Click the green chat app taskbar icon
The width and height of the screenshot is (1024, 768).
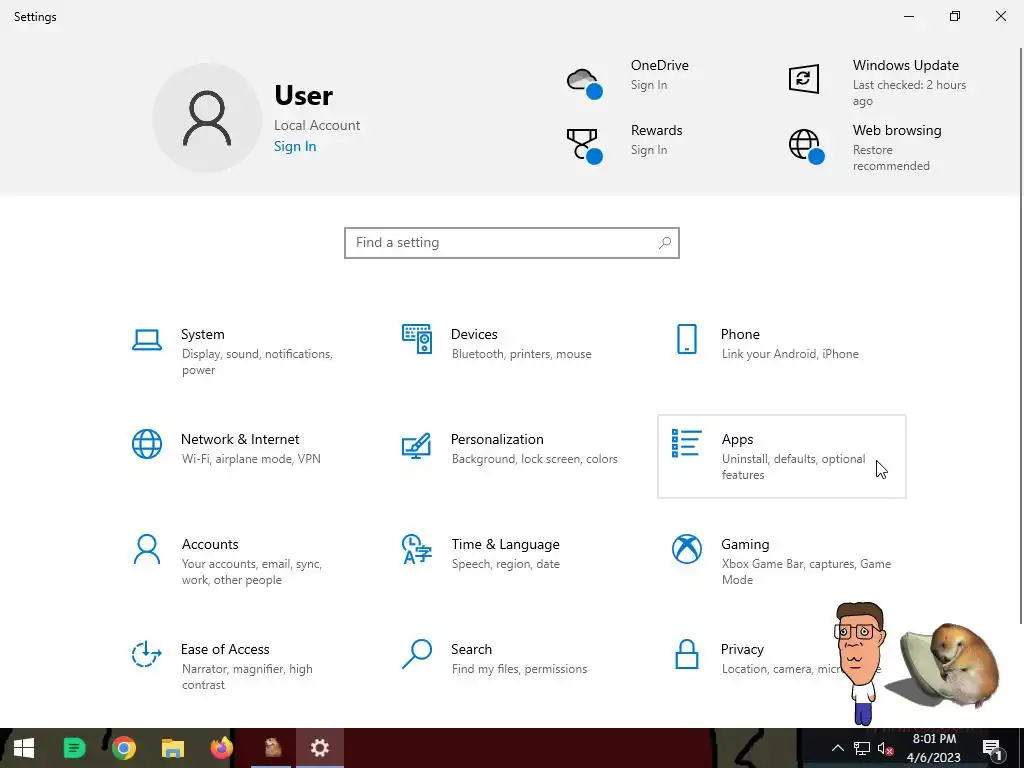coord(74,748)
